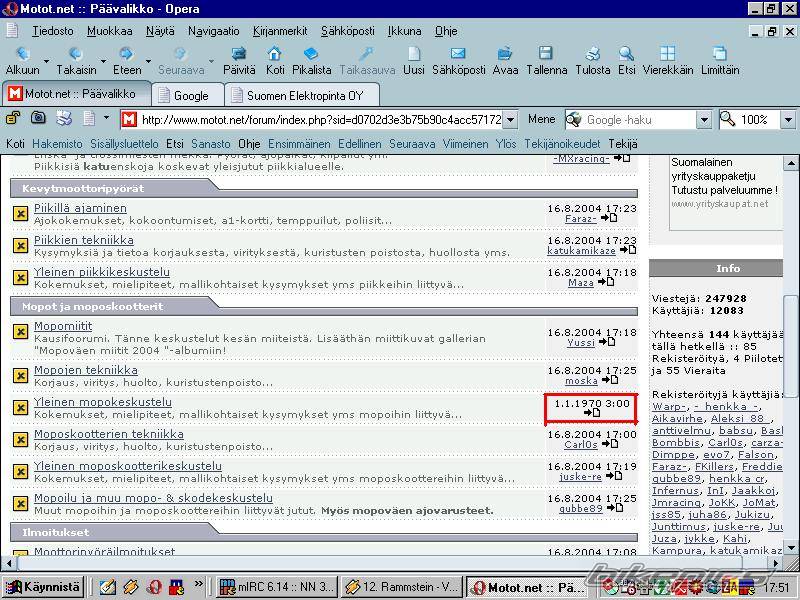The width and height of the screenshot is (800, 600).
Task: Open the Pikalista hotlist icon
Action: (311, 54)
